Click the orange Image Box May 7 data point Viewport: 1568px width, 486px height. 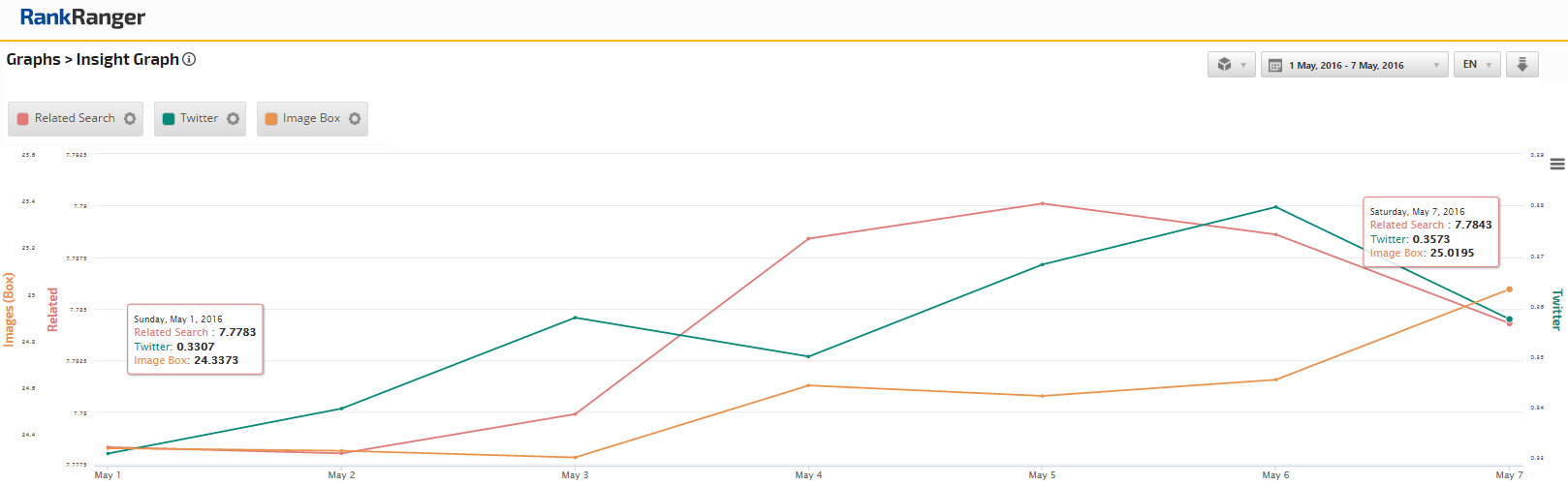1509,289
